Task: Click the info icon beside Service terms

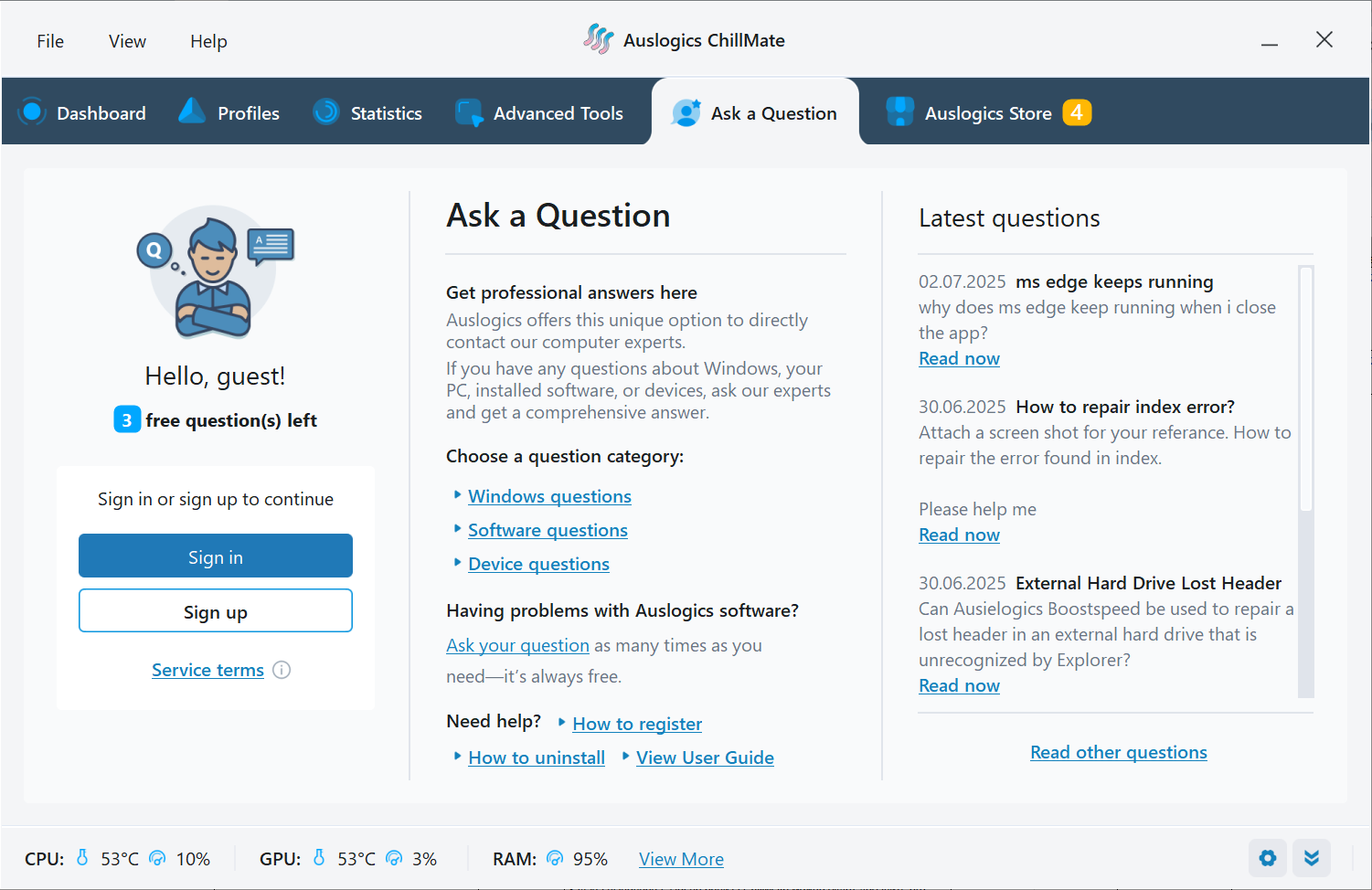Action: click(x=282, y=670)
